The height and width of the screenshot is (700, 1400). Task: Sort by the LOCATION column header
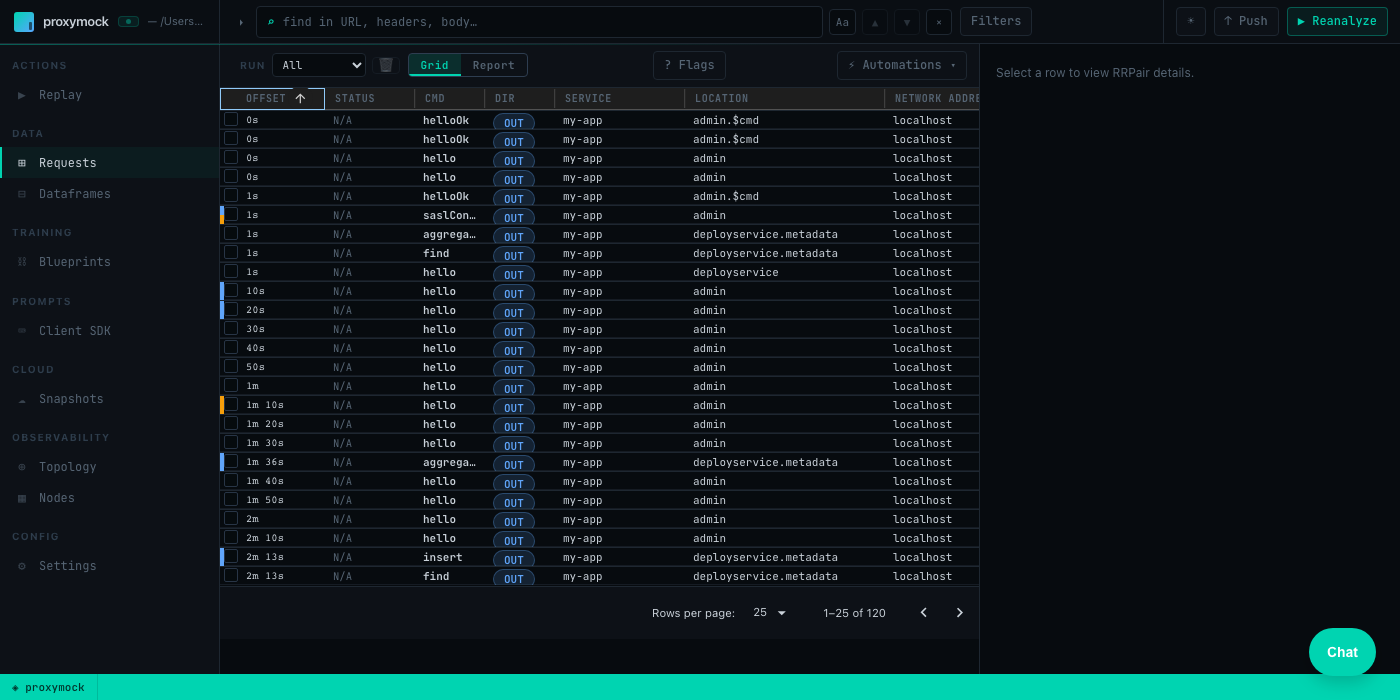coord(721,99)
